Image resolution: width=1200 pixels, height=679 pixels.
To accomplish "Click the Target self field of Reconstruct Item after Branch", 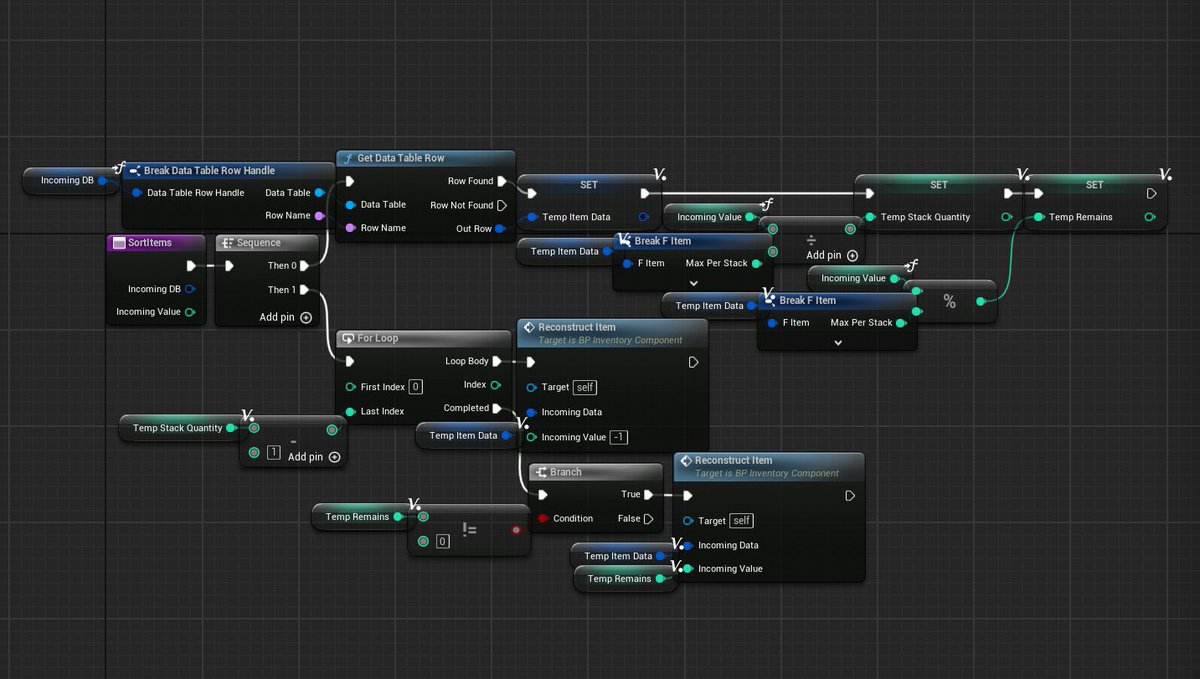I will [742, 521].
